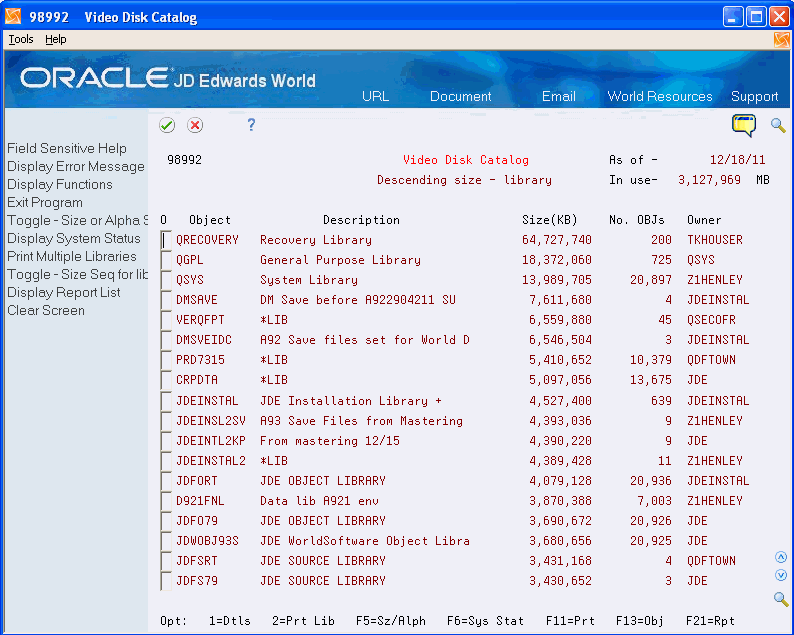Click Field Sensitive Help link
794x635 pixels.
pyautogui.click(x=67, y=148)
